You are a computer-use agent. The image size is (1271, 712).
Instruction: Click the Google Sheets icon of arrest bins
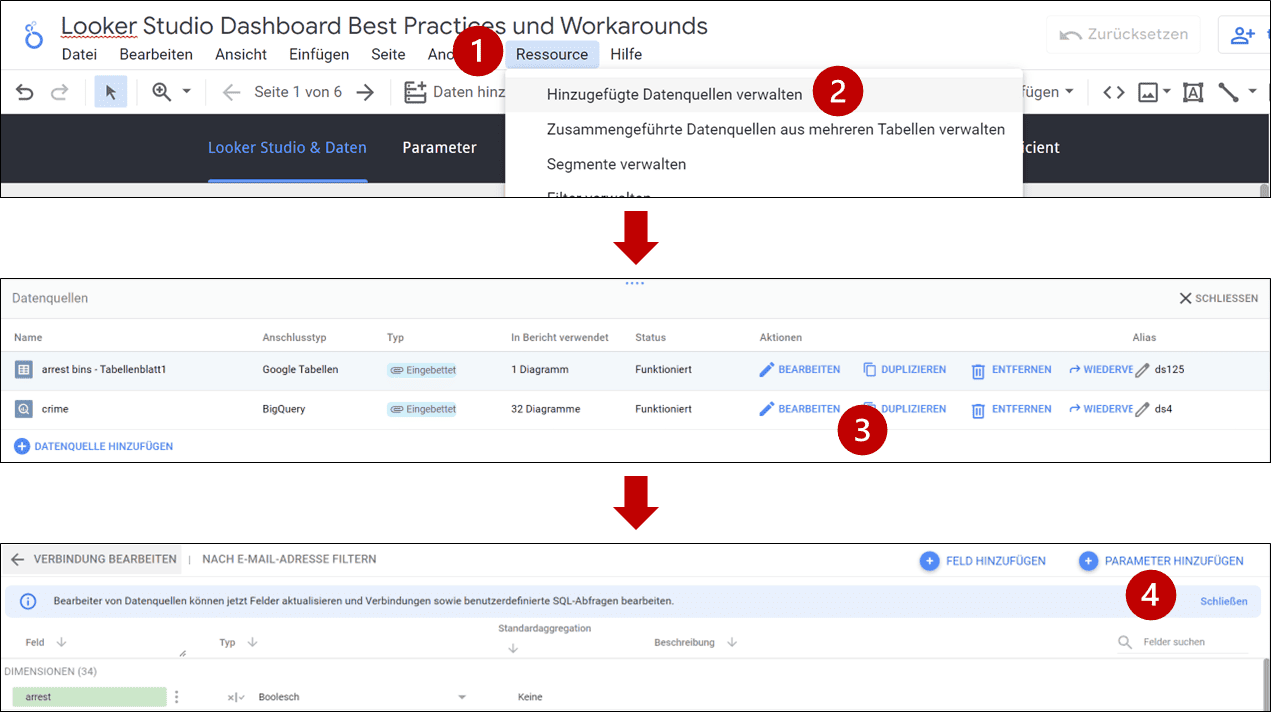click(24, 369)
